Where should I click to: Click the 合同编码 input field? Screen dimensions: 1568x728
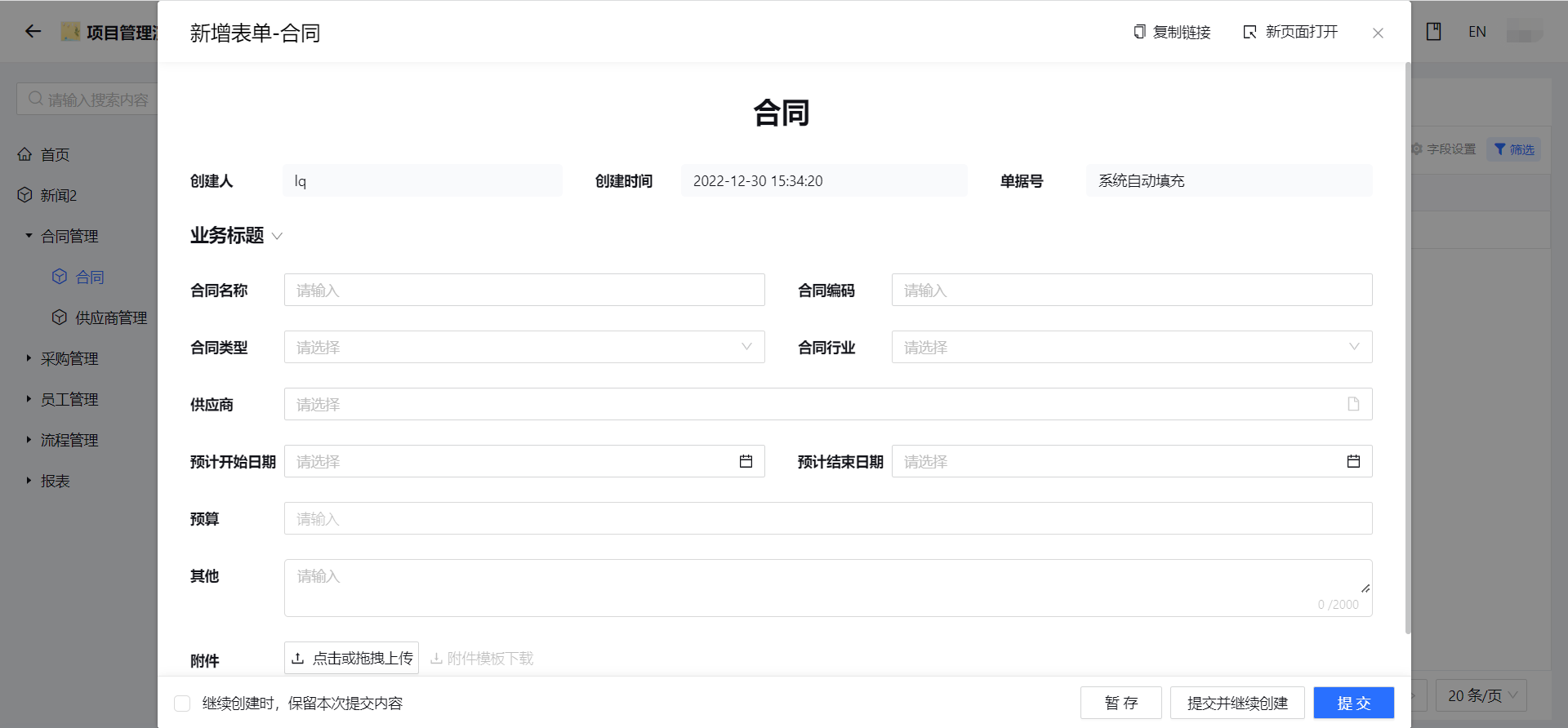(x=1132, y=290)
